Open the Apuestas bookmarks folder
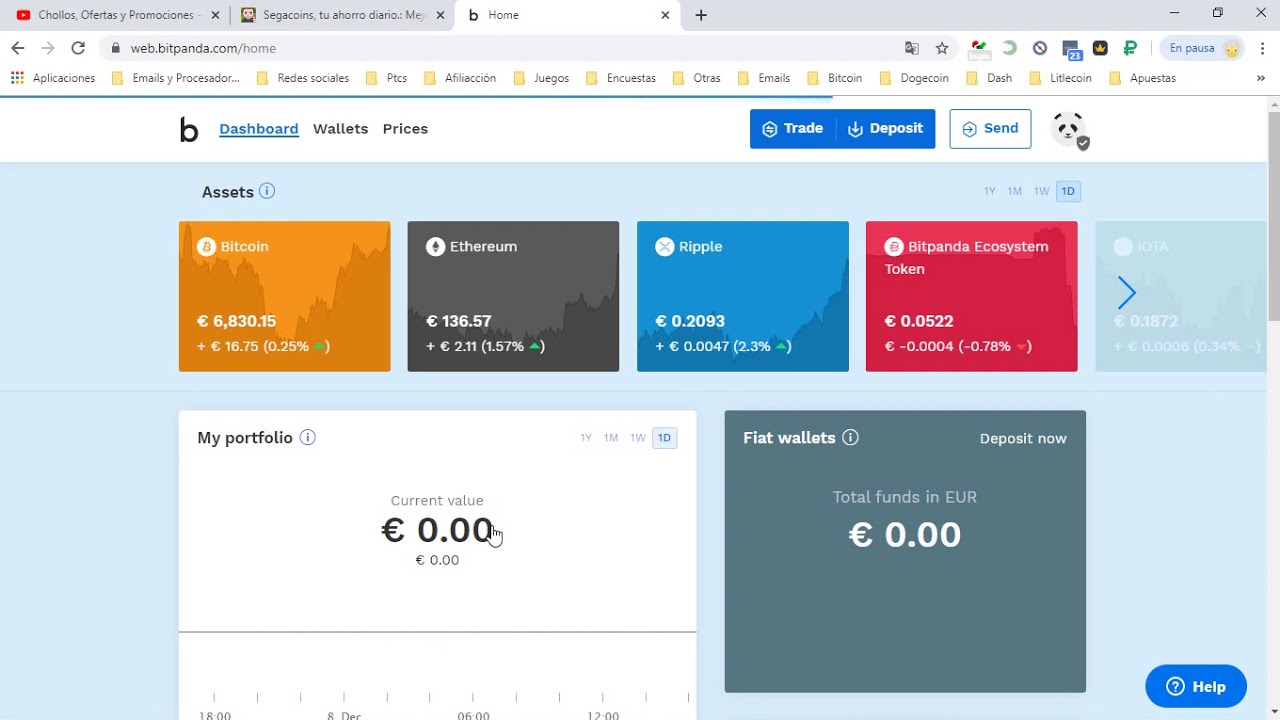 1143,78
